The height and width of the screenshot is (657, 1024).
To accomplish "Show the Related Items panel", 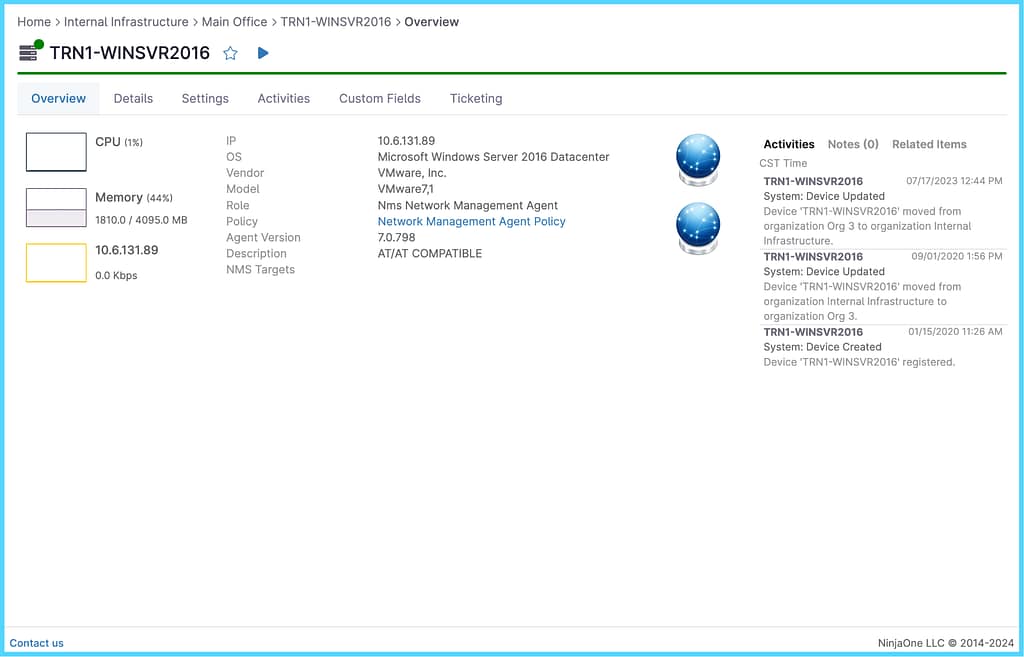I will (929, 144).
